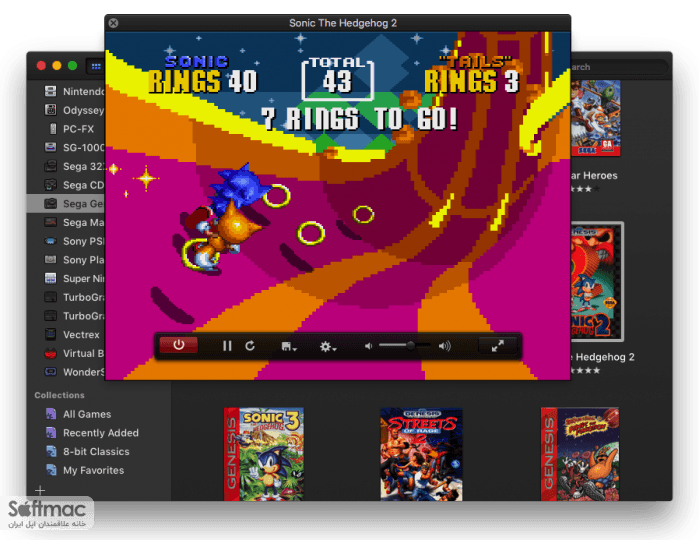Add a new collection with plus button
This screenshot has width=699, height=540.
(40, 491)
